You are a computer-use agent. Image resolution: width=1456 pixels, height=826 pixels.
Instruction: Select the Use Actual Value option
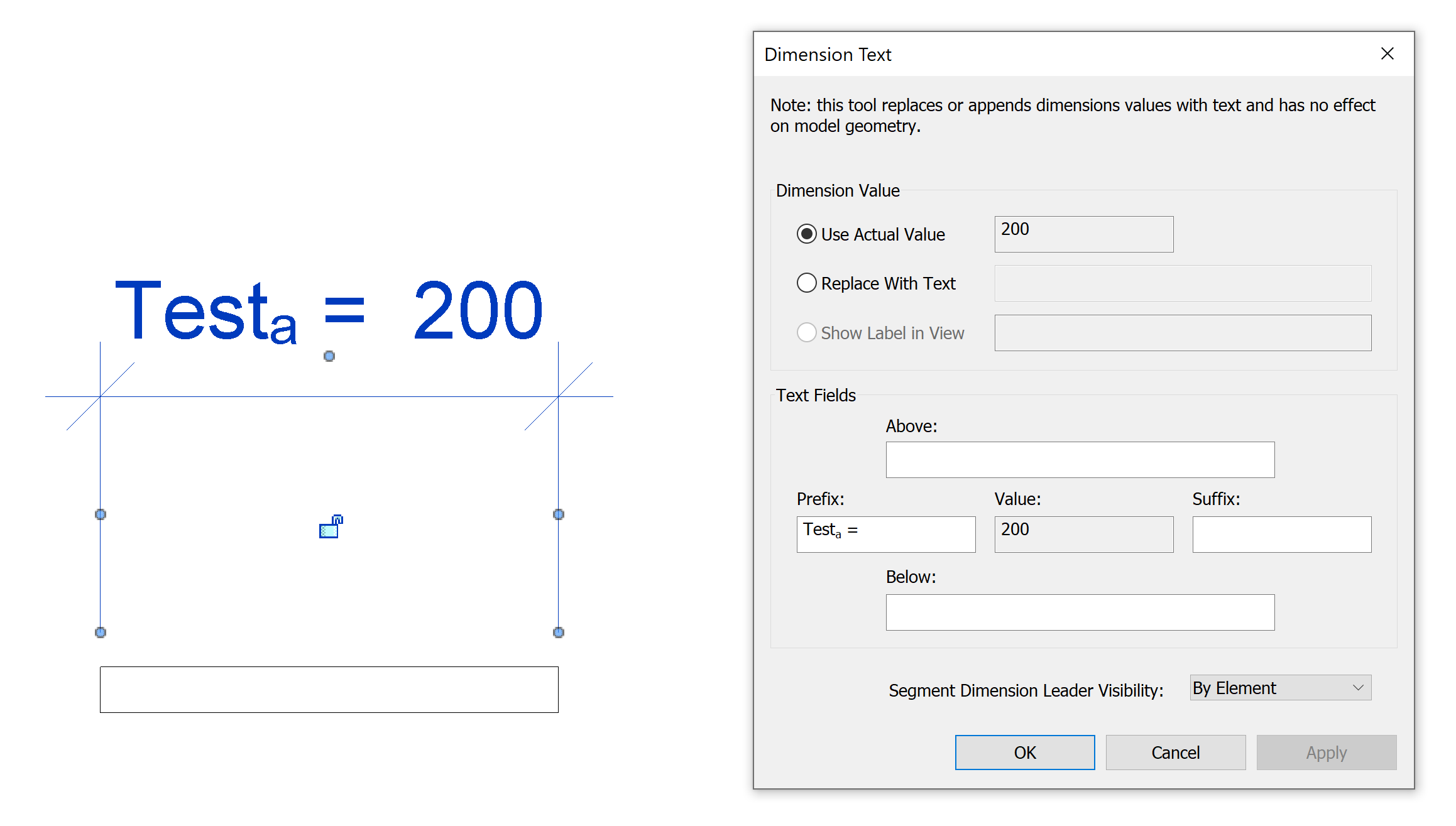pos(806,234)
